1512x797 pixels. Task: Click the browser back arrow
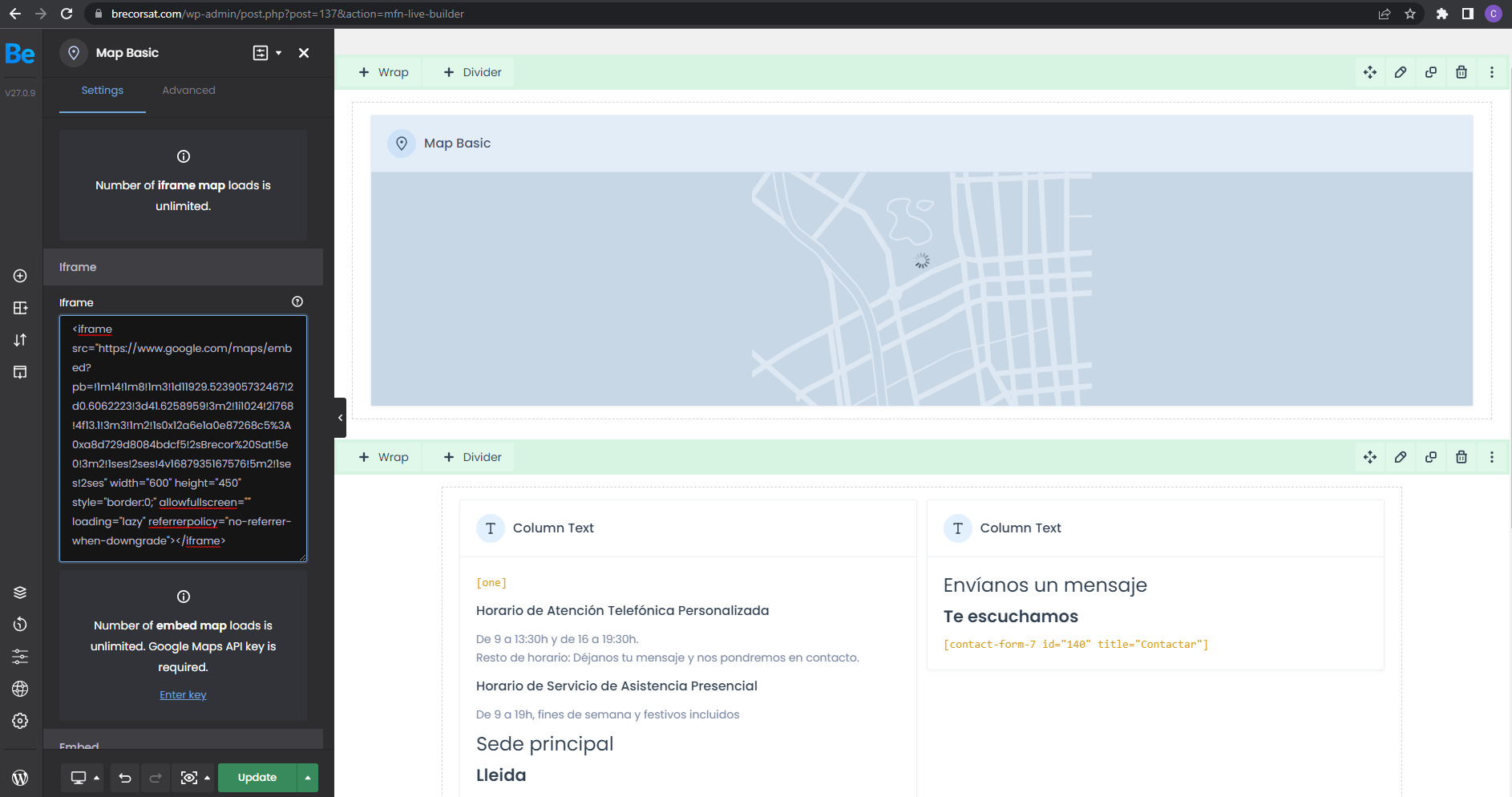pos(15,14)
